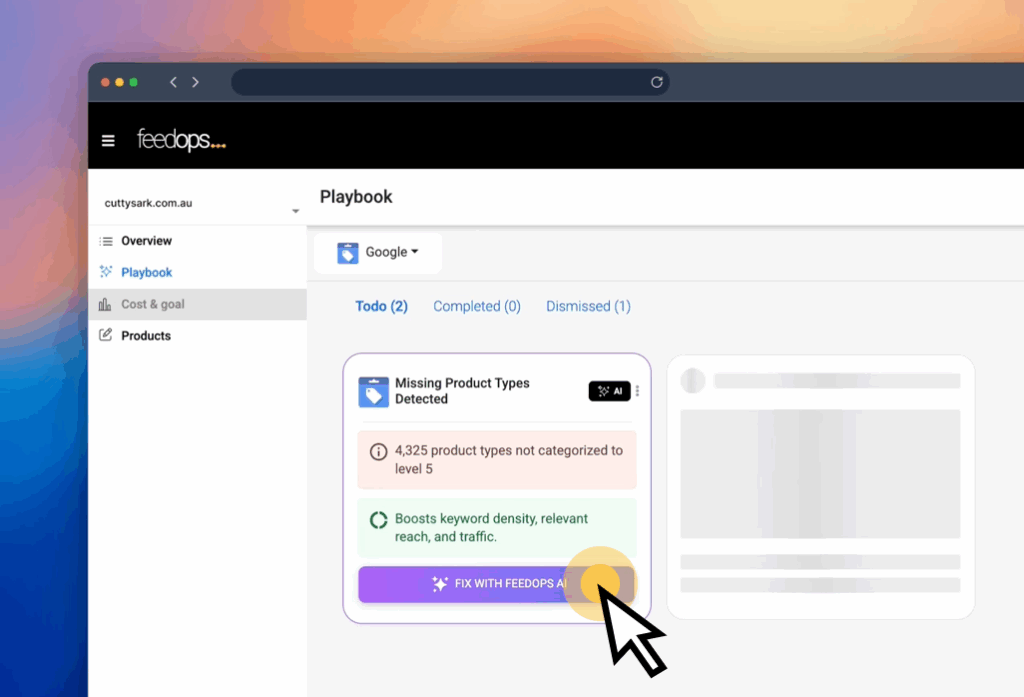Go back with the browser back arrow
The height and width of the screenshot is (697, 1024).
pyautogui.click(x=173, y=82)
